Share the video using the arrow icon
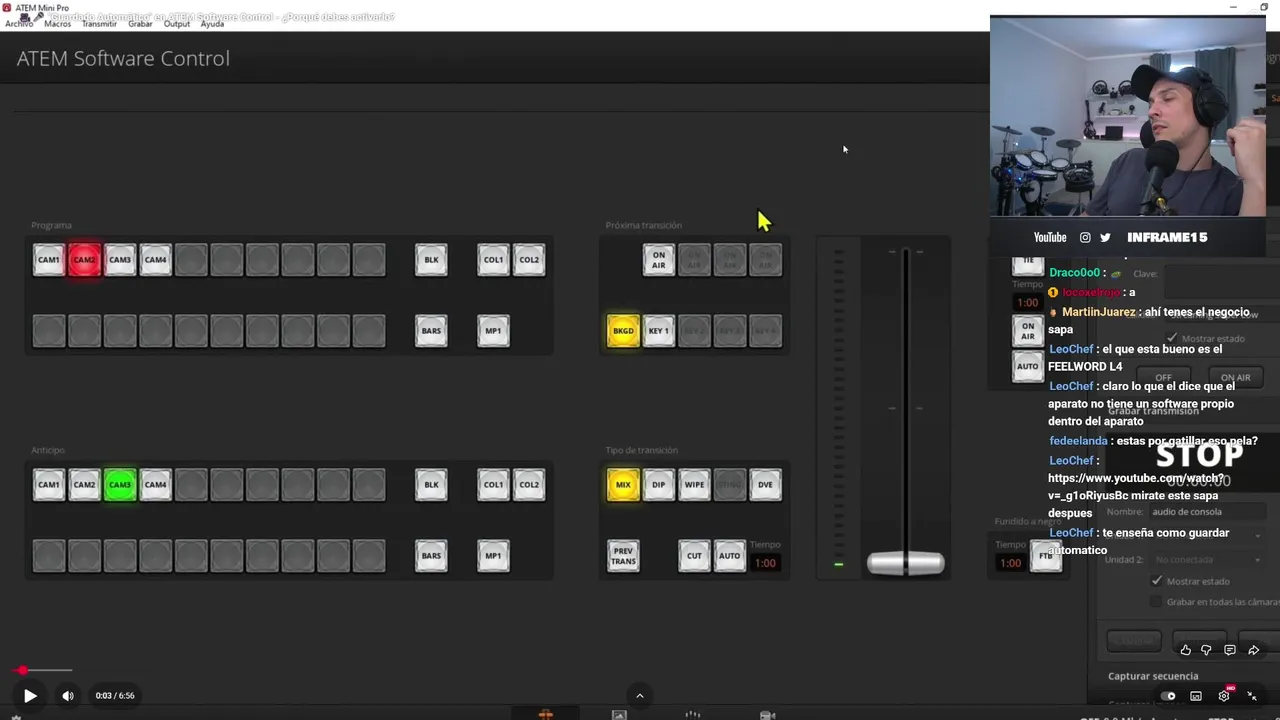 (x=1254, y=650)
